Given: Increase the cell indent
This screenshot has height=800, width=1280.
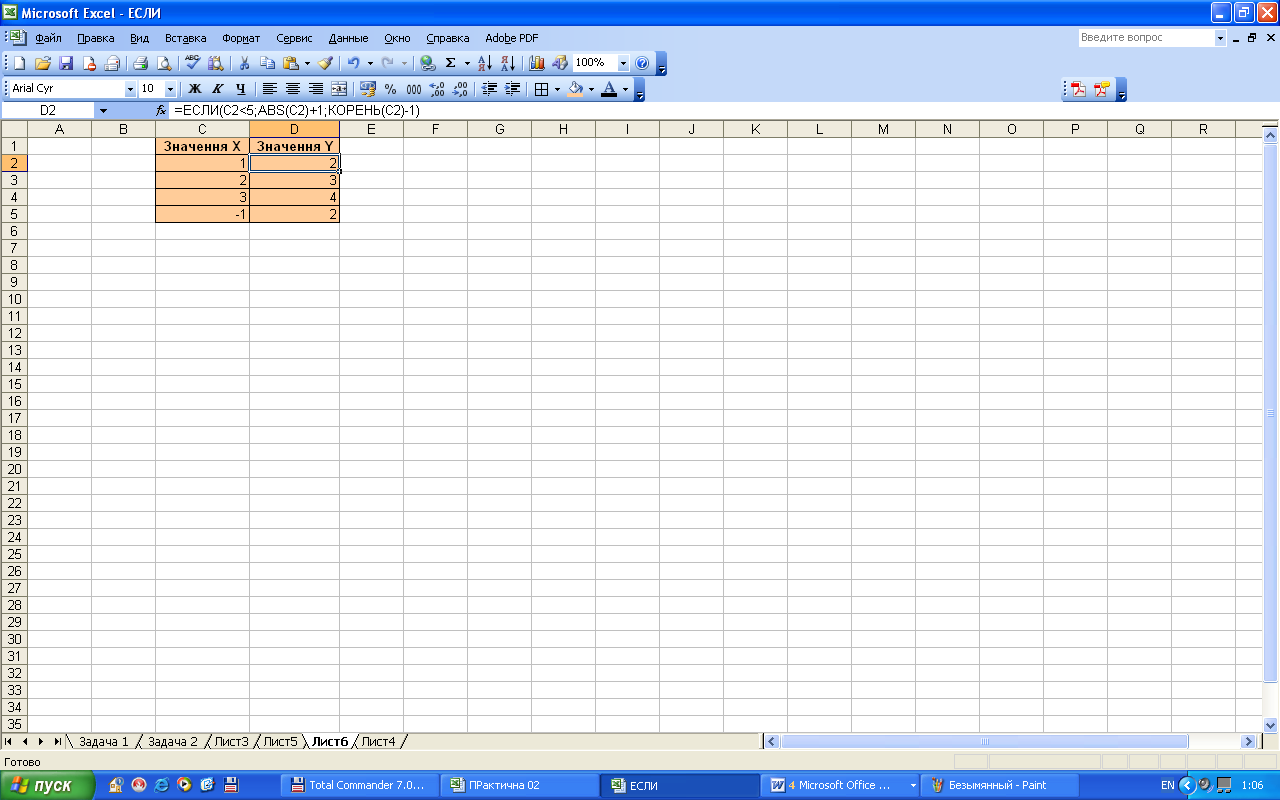Looking at the screenshot, I should pos(513,89).
